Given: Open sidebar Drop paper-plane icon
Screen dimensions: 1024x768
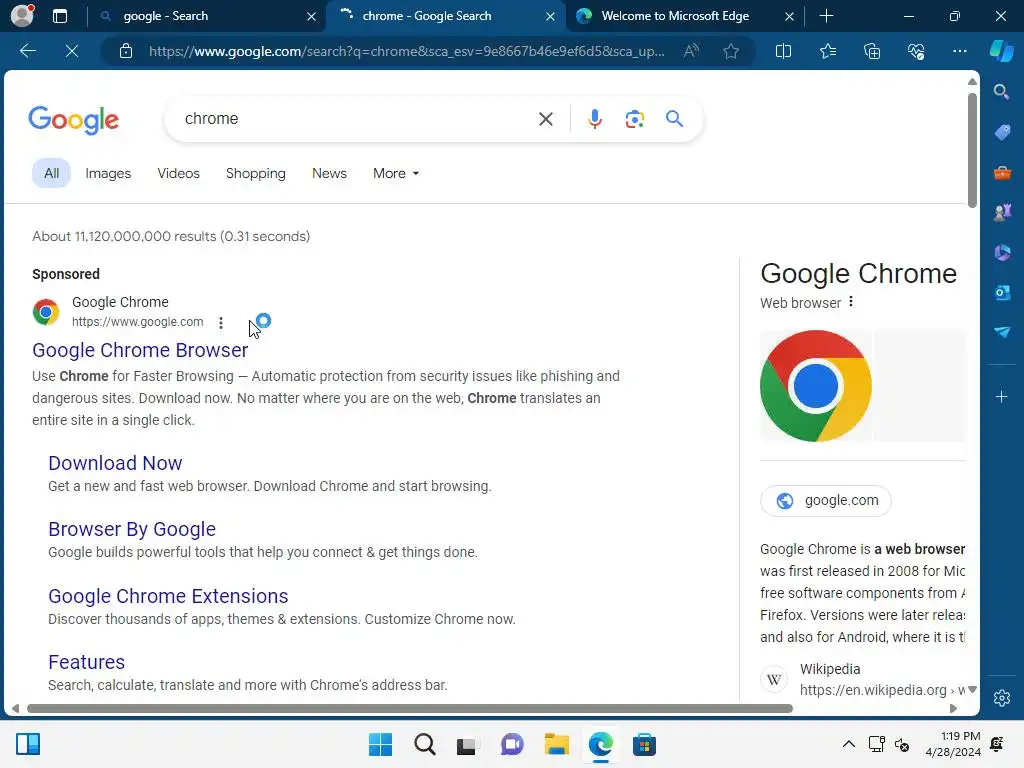Looking at the screenshot, I should coord(1001,332).
